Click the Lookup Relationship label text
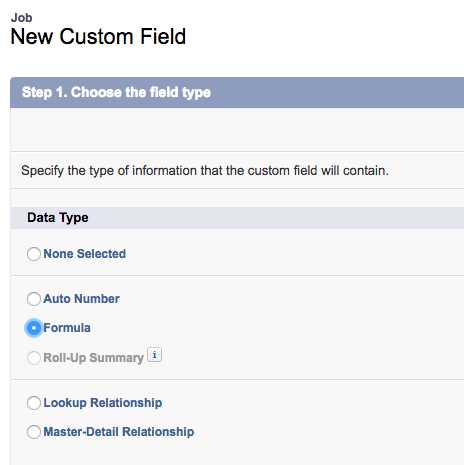 [x=103, y=403]
